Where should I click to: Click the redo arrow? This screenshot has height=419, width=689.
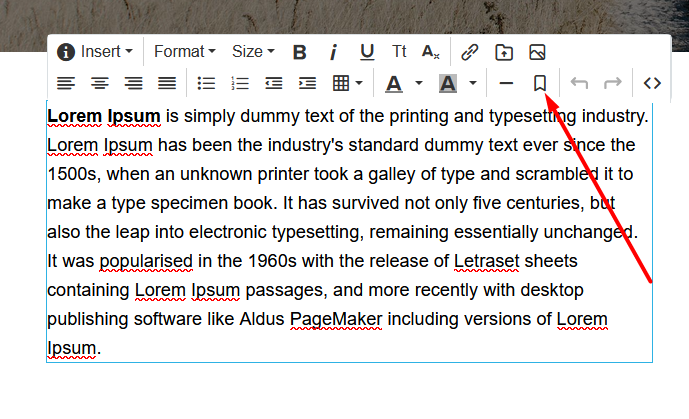(613, 83)
